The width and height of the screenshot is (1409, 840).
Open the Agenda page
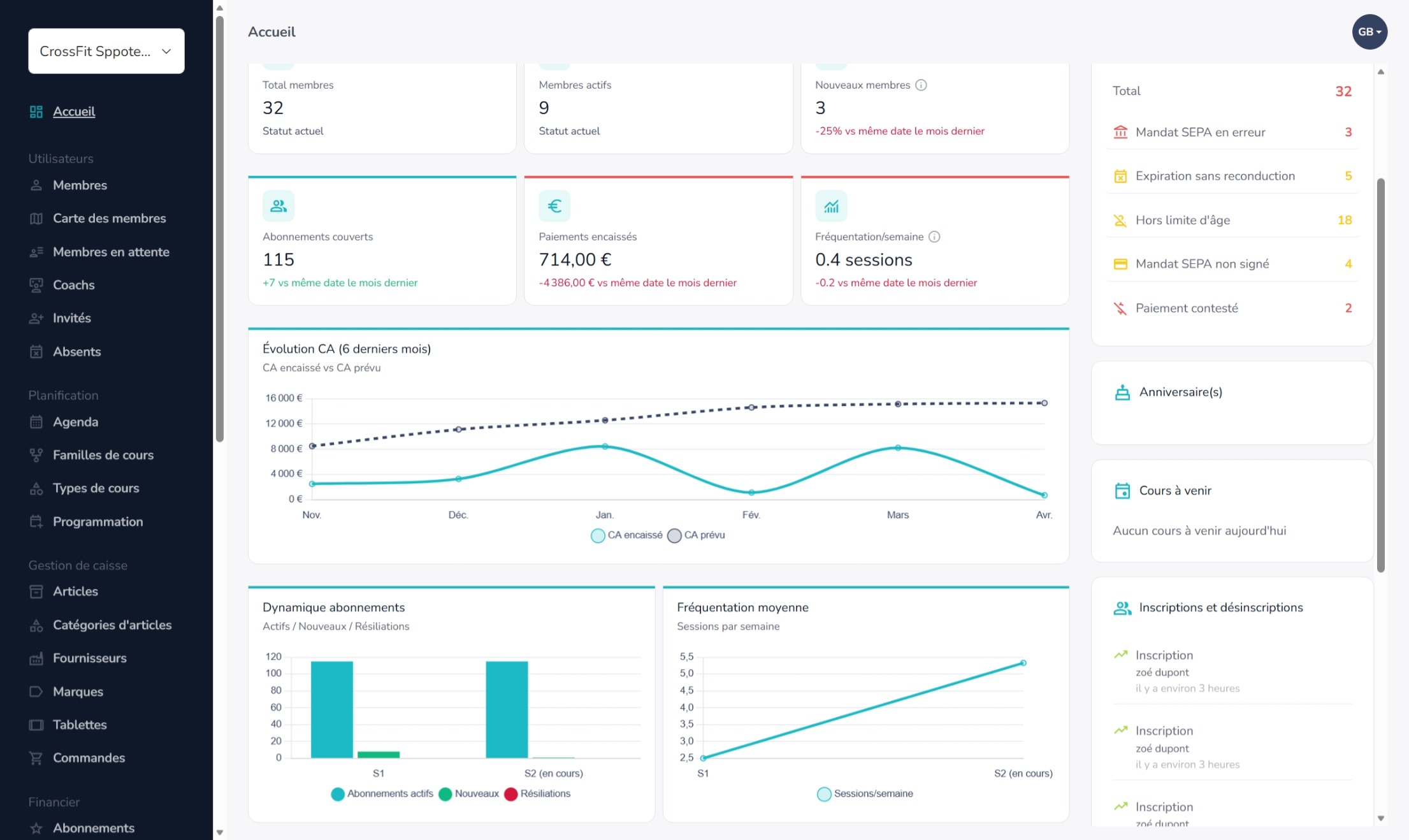coord(75,422)
